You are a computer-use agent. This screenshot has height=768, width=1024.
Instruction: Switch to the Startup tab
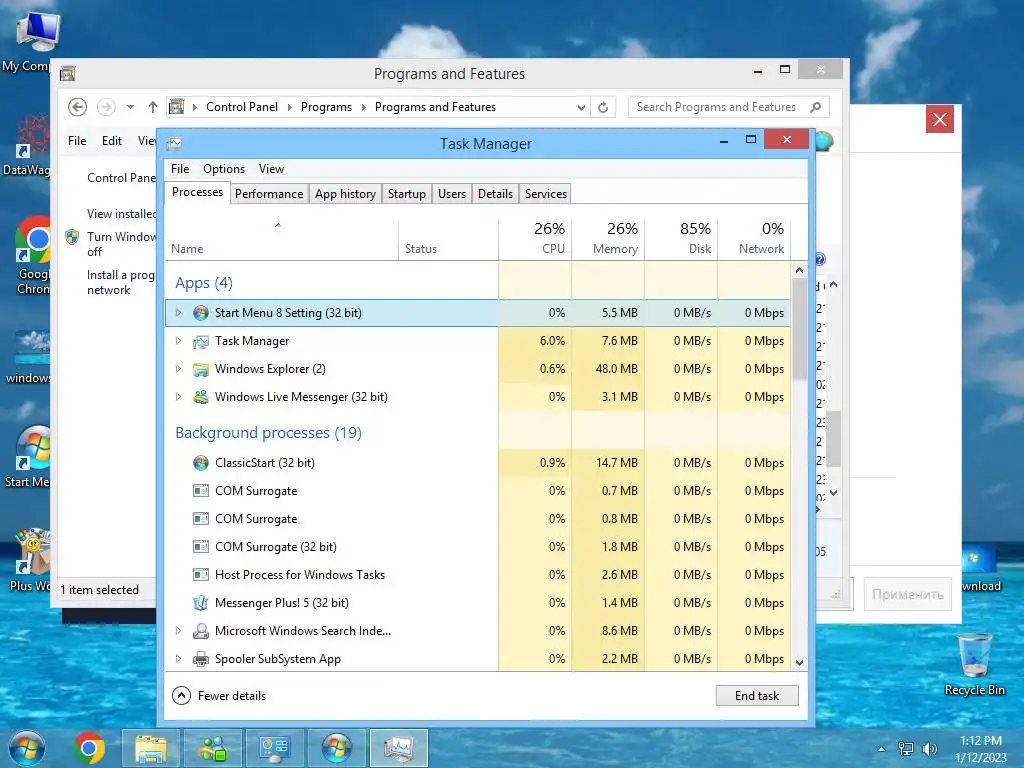[407, 194]
